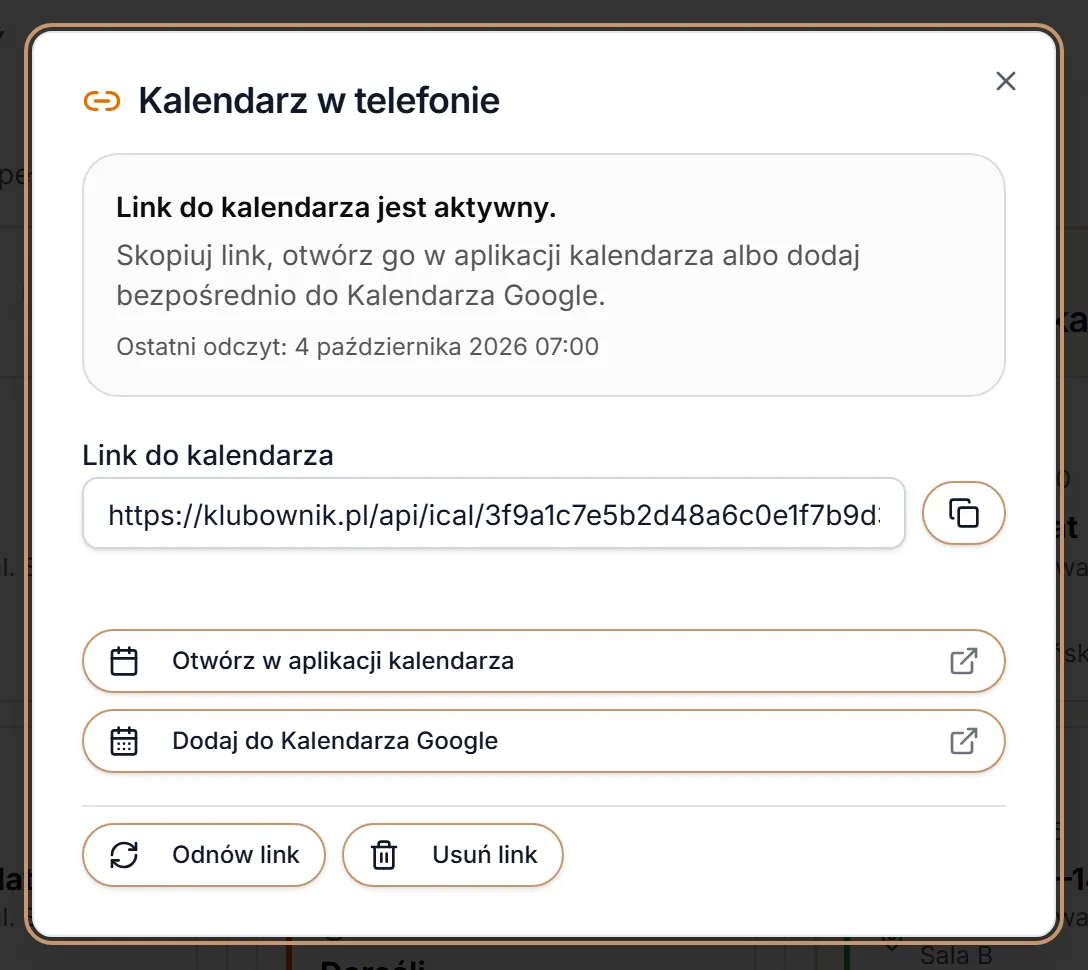Select Link do kalendarza jest aktywny text
1088x970 pixels.
(336, 207)
